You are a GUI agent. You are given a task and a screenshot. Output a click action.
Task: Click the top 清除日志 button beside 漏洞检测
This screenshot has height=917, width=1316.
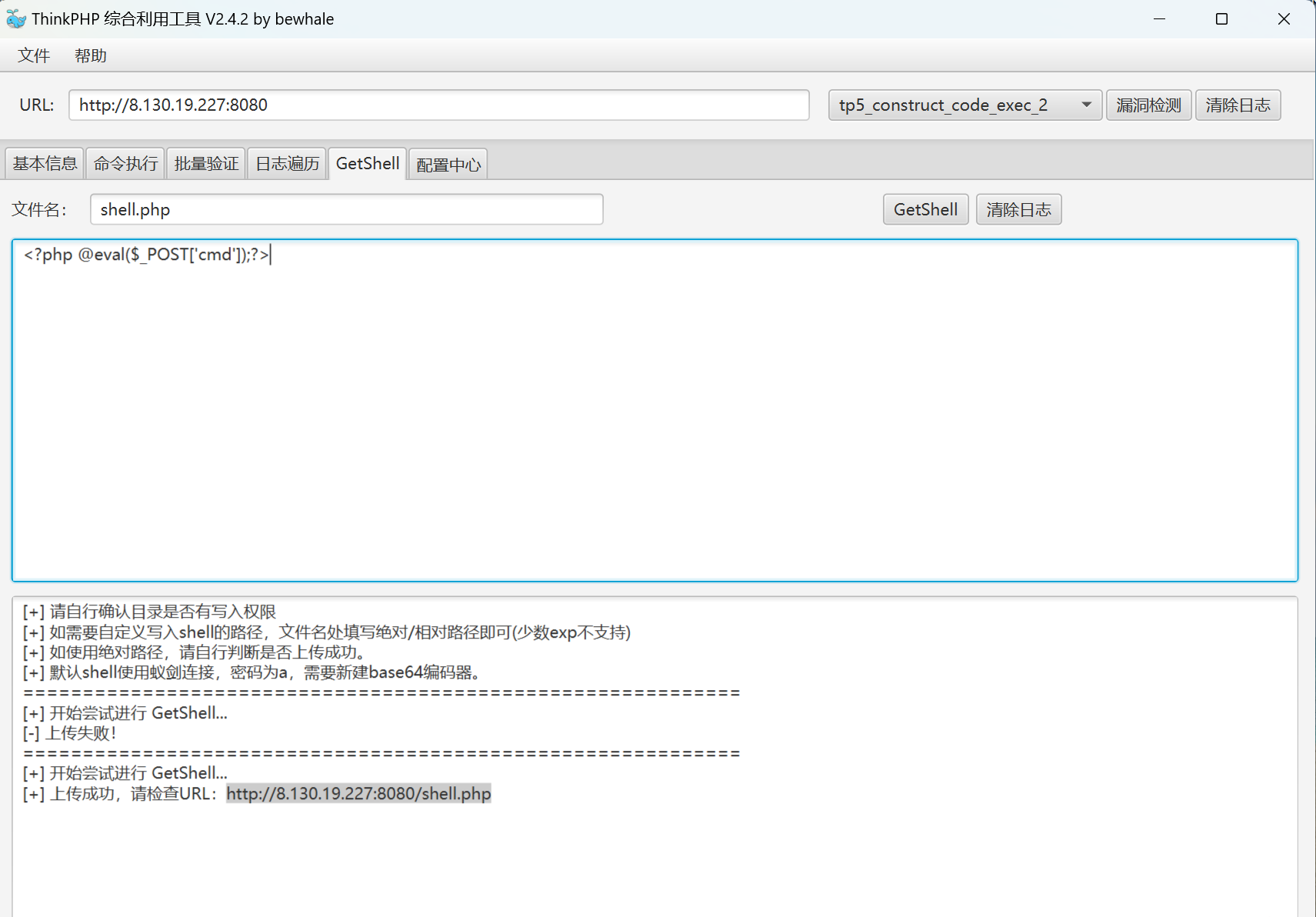coord(1238,105)
